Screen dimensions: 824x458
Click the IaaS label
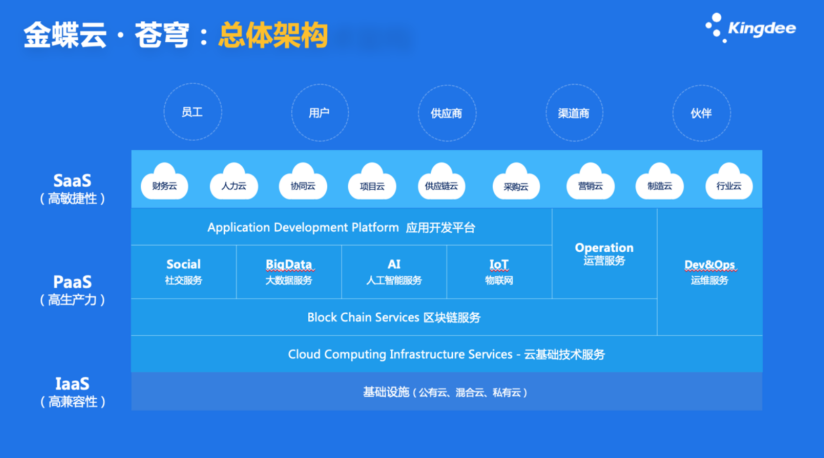point(73,383)
